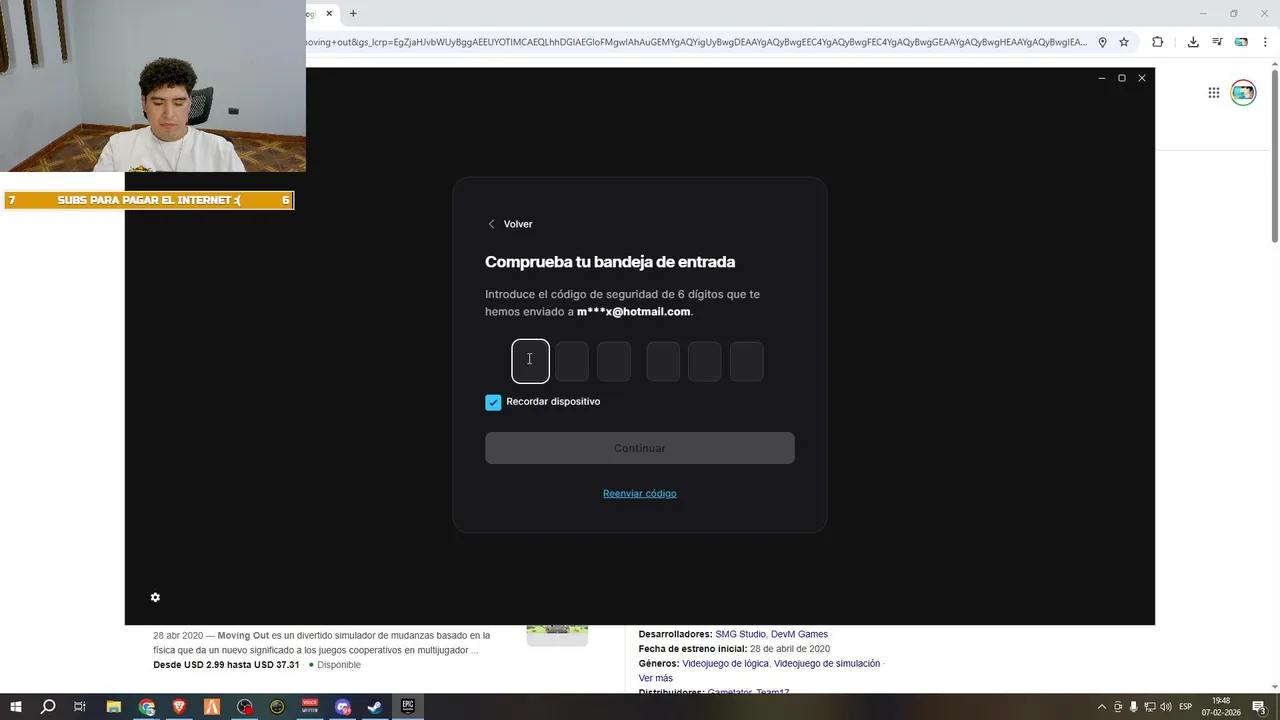Open Discord from the taskbar
The image size is (1280, 720).
tap(343, 707)
